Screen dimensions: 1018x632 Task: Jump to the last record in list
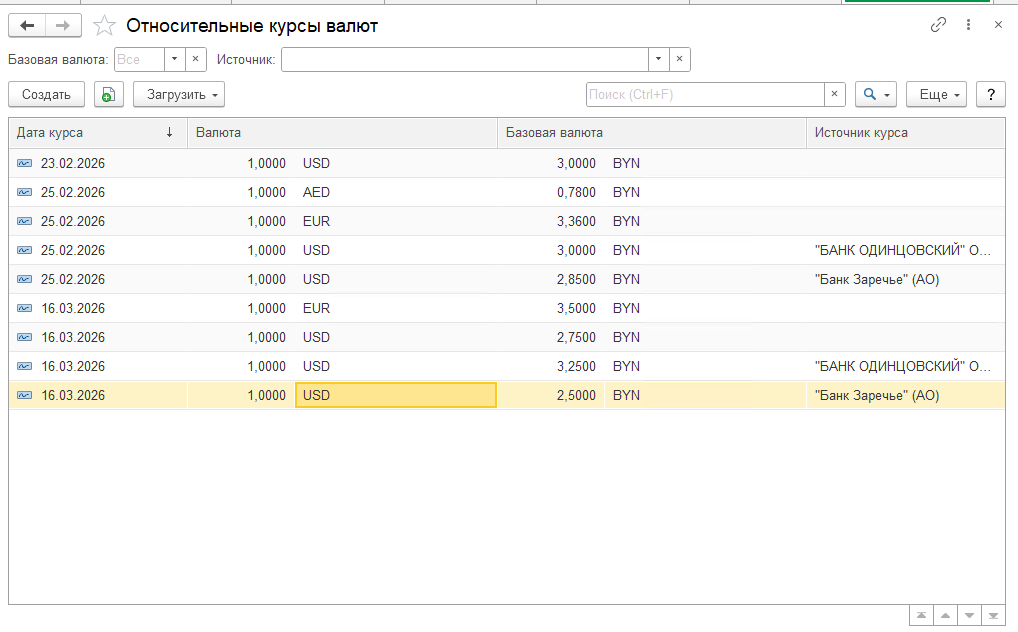(992, 615)
